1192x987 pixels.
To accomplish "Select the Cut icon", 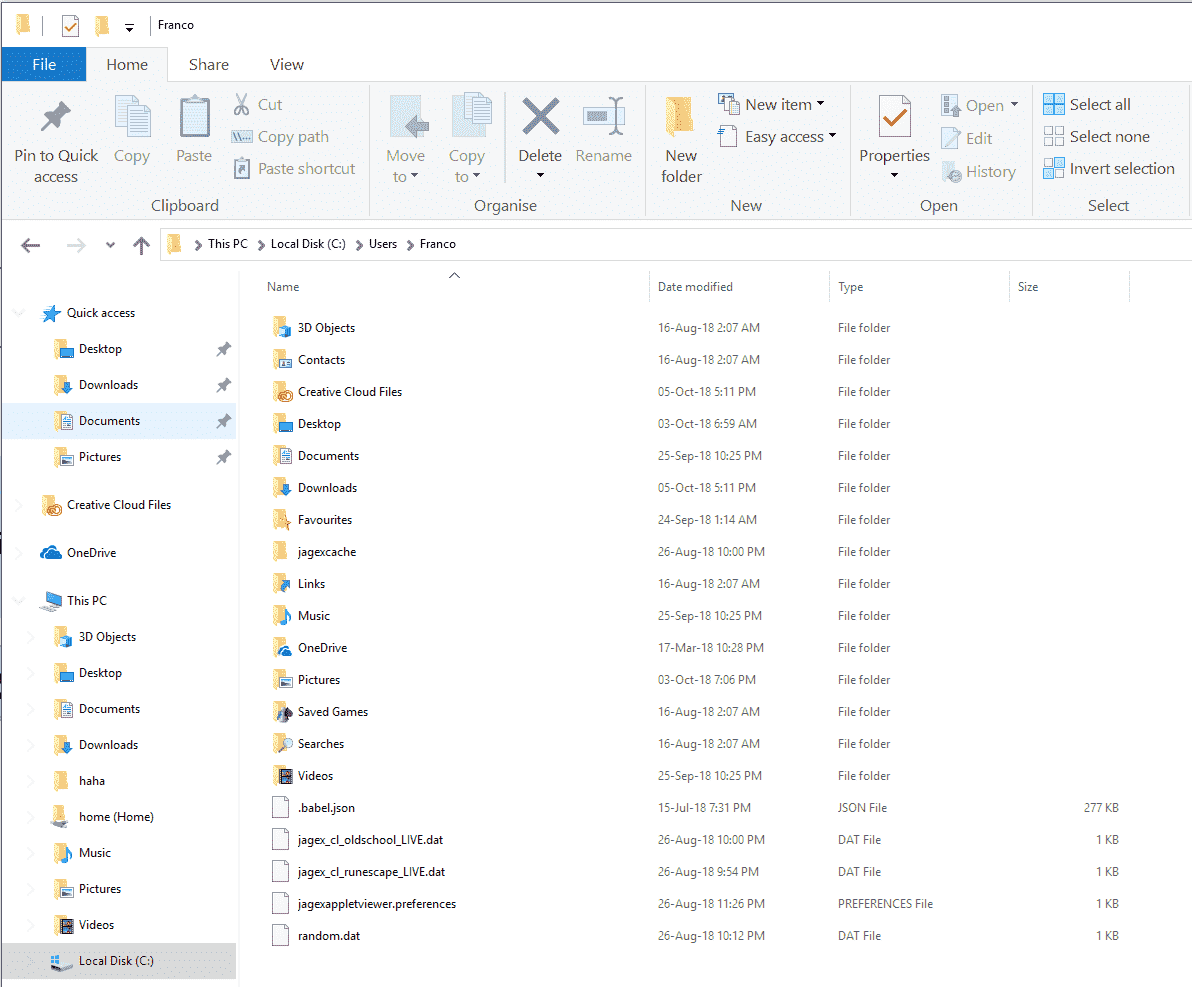I will tap(241, 104).
